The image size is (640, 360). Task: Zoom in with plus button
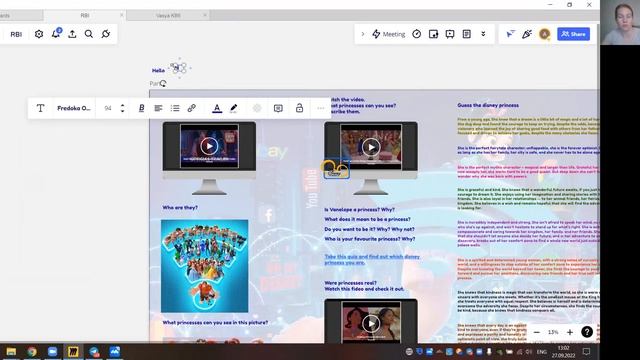click(570, 332)
